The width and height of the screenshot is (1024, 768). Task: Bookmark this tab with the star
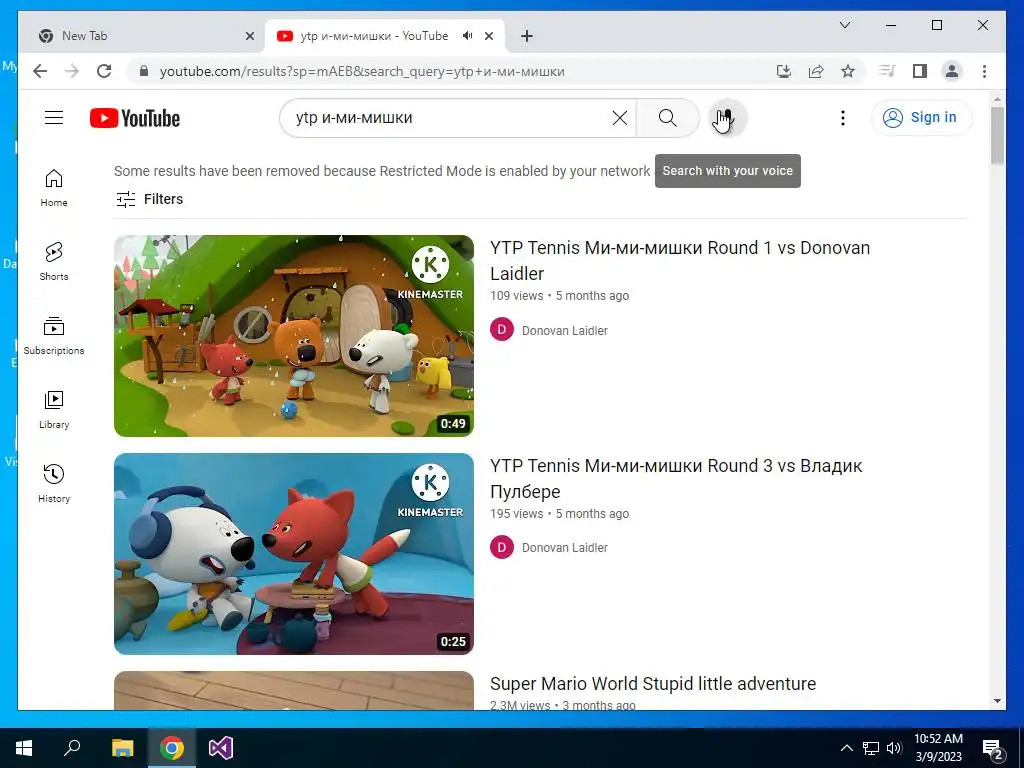[x=848, y=71]
